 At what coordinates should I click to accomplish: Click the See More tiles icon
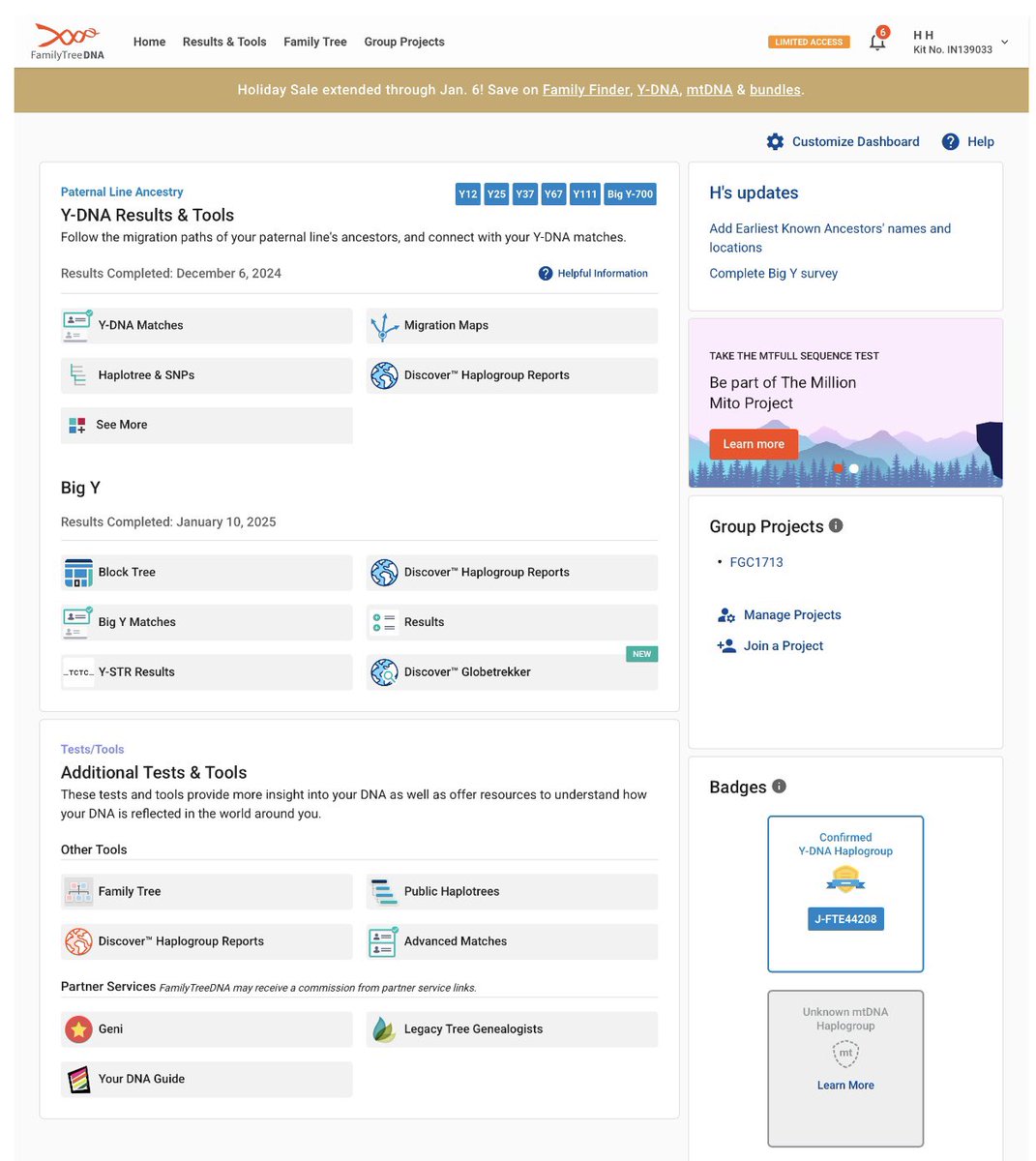[x=77, y=425]
